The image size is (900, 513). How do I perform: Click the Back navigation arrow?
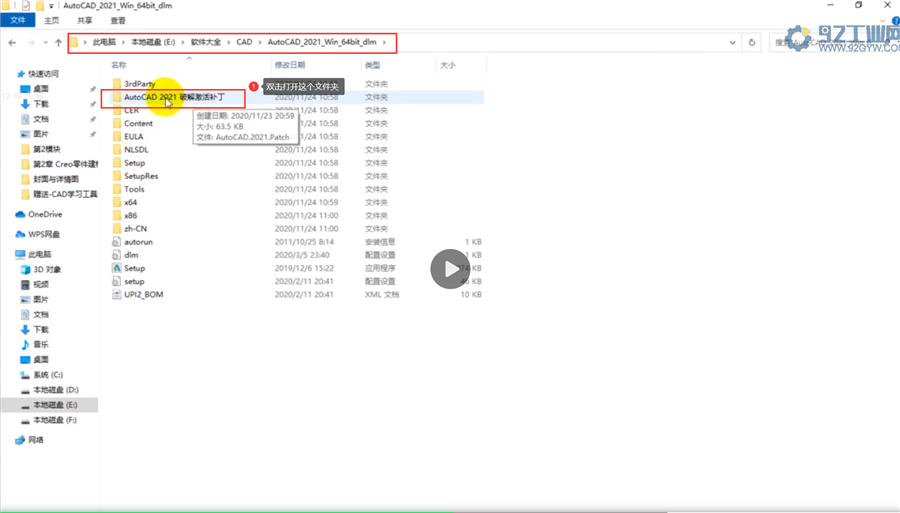click(13, 42)
